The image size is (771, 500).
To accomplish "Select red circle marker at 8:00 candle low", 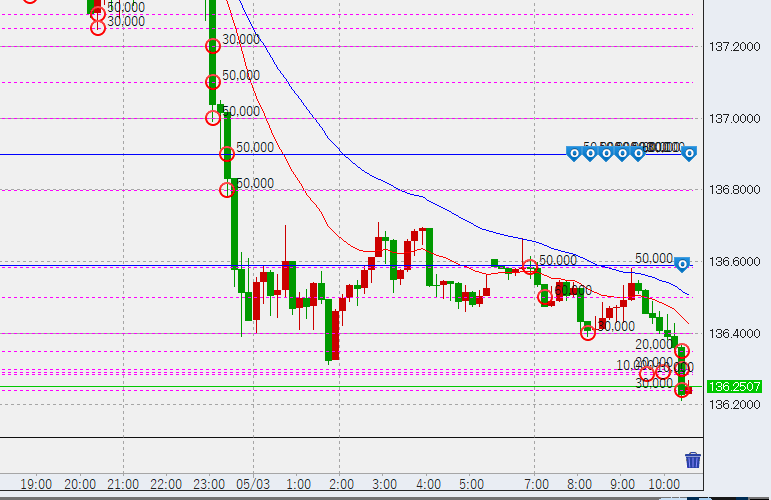I will (588, 332).
